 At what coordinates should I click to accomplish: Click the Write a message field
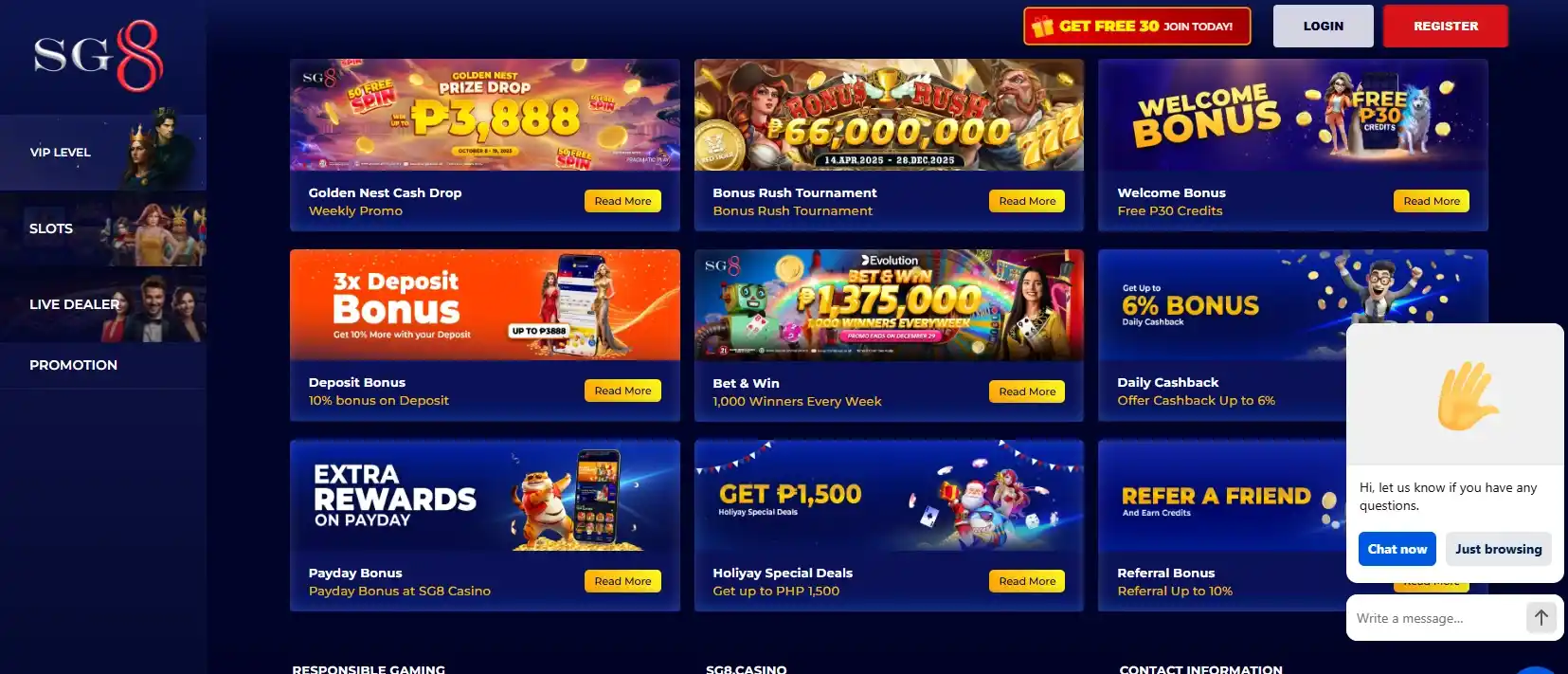click(x=1435, y=618)
